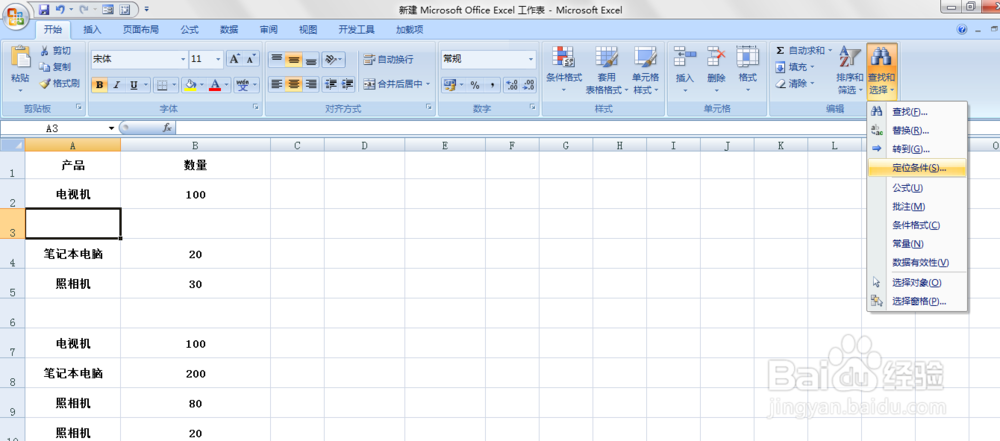Open the font size 11 dropdown
1000x441 pixels.
pyautogui.click(x=218, y=59)
